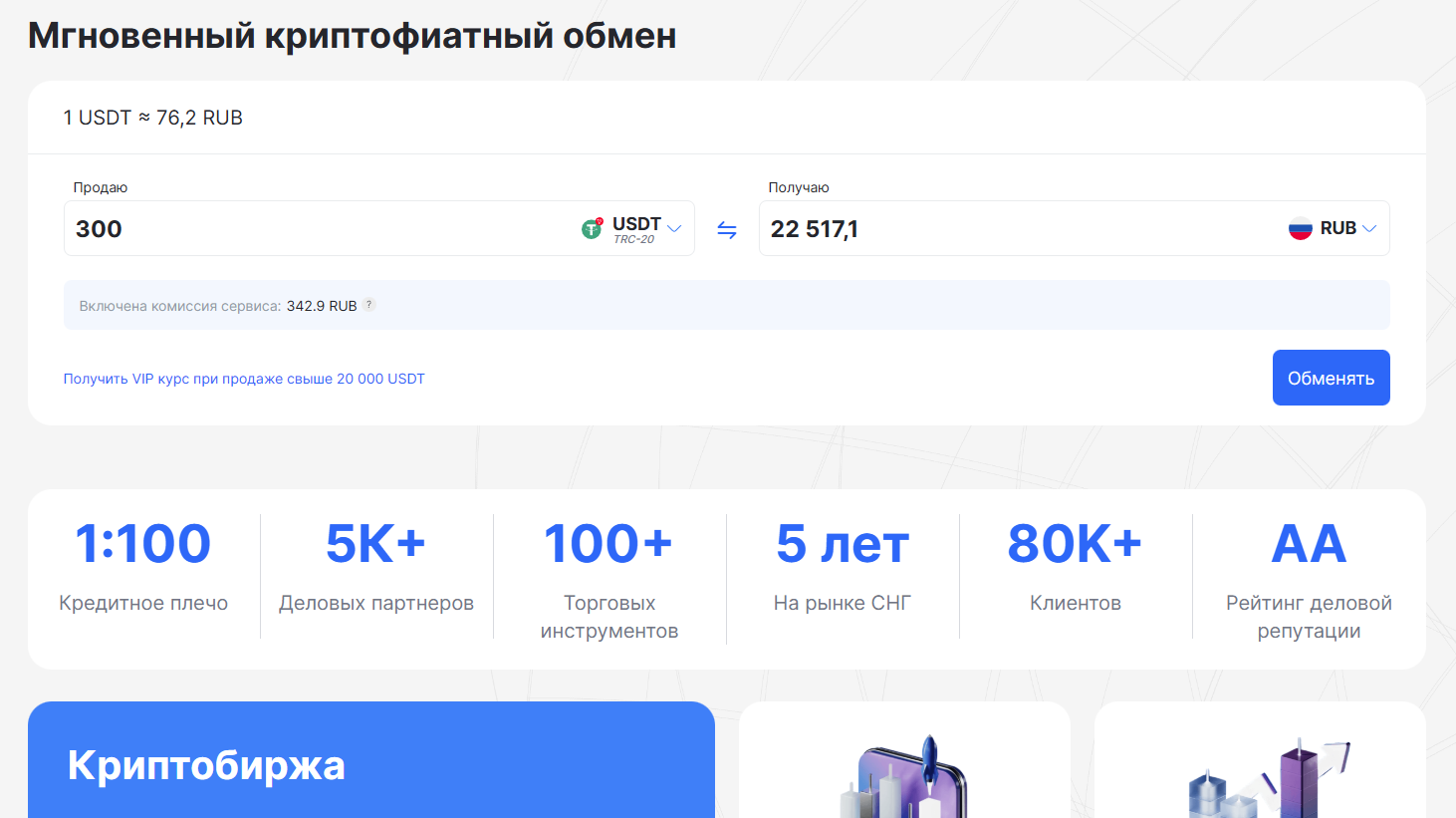Click the Russian flag icon
This screenshot has height=818, width=1456.
tap(1300, 229)
